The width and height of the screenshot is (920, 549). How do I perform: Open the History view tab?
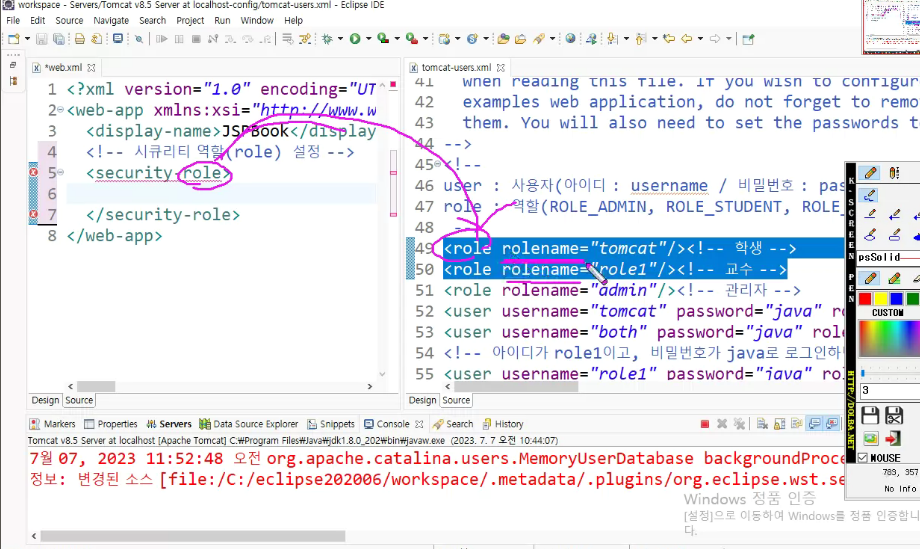[x=503, y=424]
